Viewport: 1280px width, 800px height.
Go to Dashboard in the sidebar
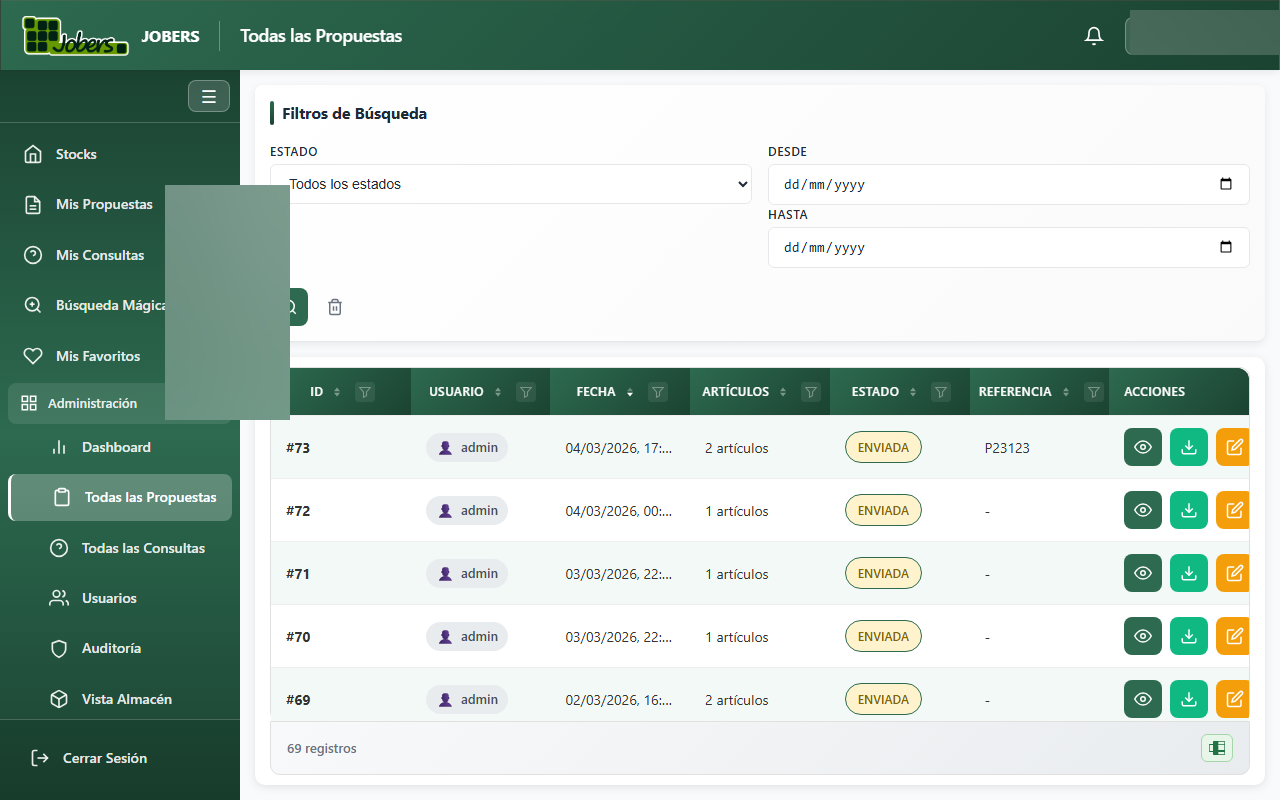tap(116, 447)
